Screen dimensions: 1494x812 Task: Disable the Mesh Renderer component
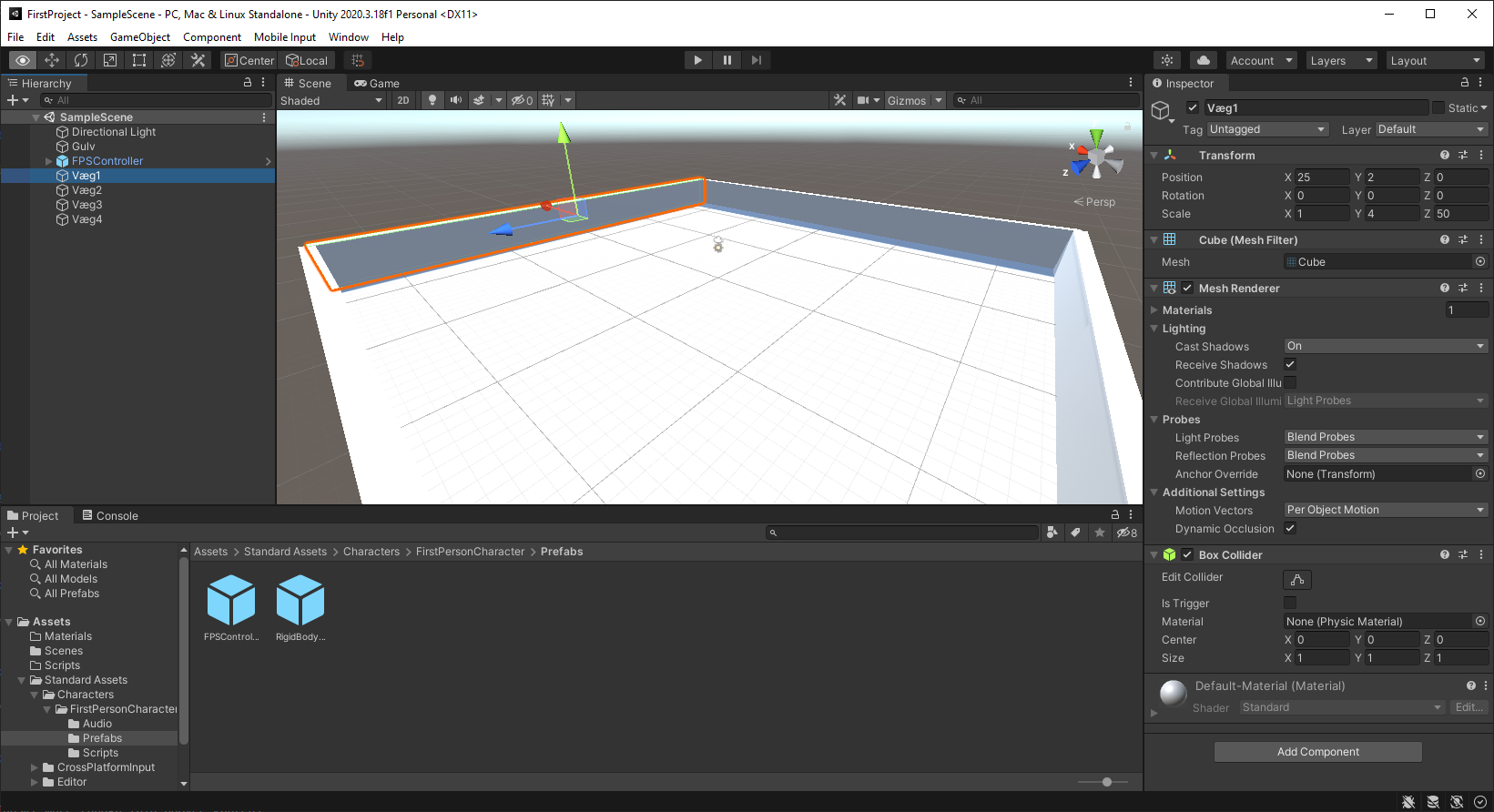[1187, 288]
